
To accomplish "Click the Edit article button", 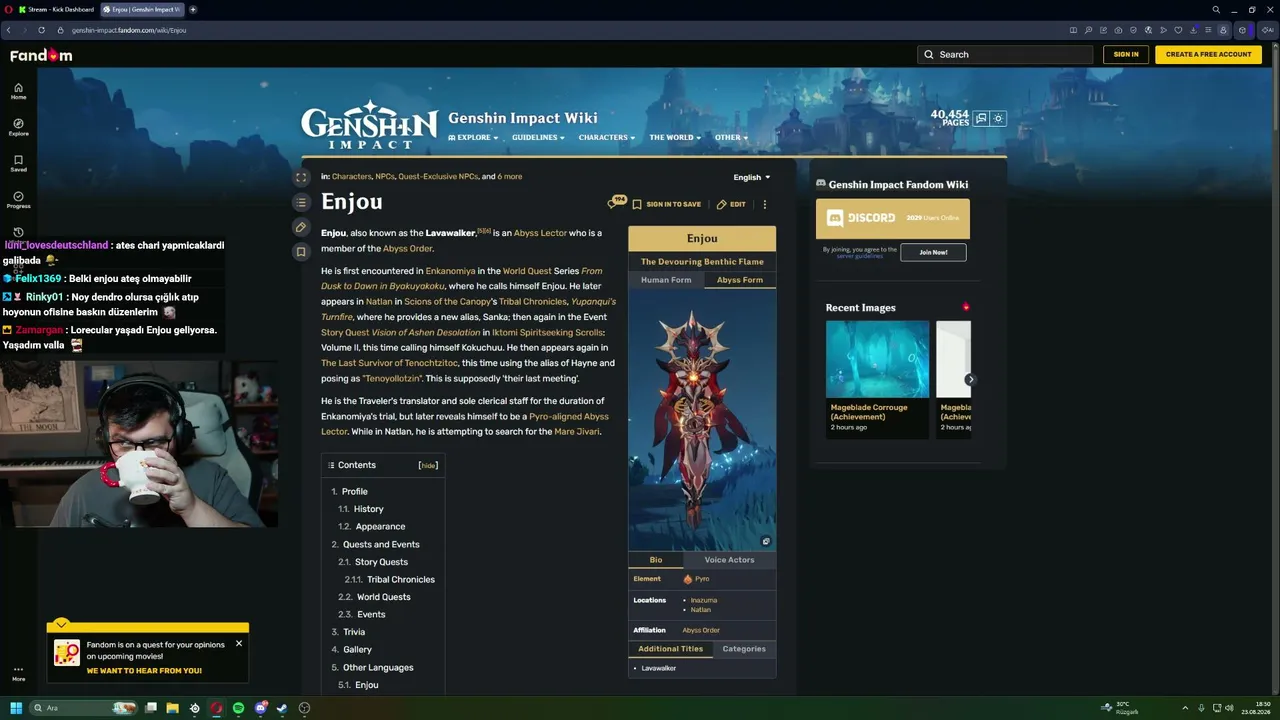I will pos(731,204).
